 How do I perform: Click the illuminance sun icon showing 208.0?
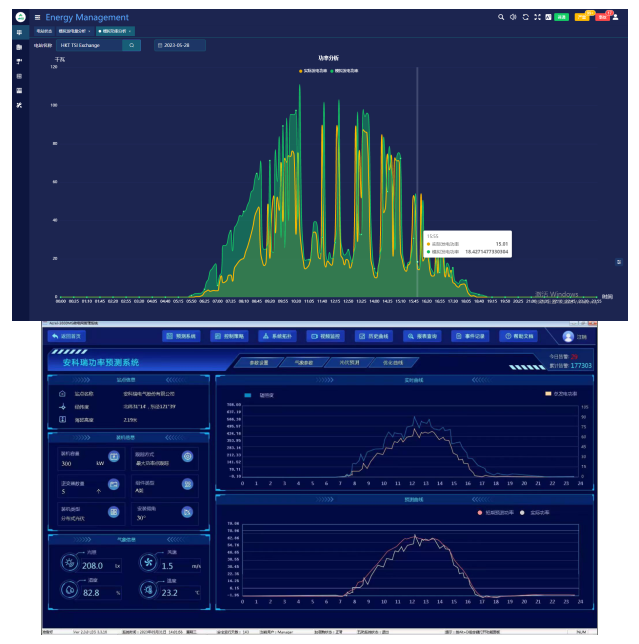(x=69, y=564)
